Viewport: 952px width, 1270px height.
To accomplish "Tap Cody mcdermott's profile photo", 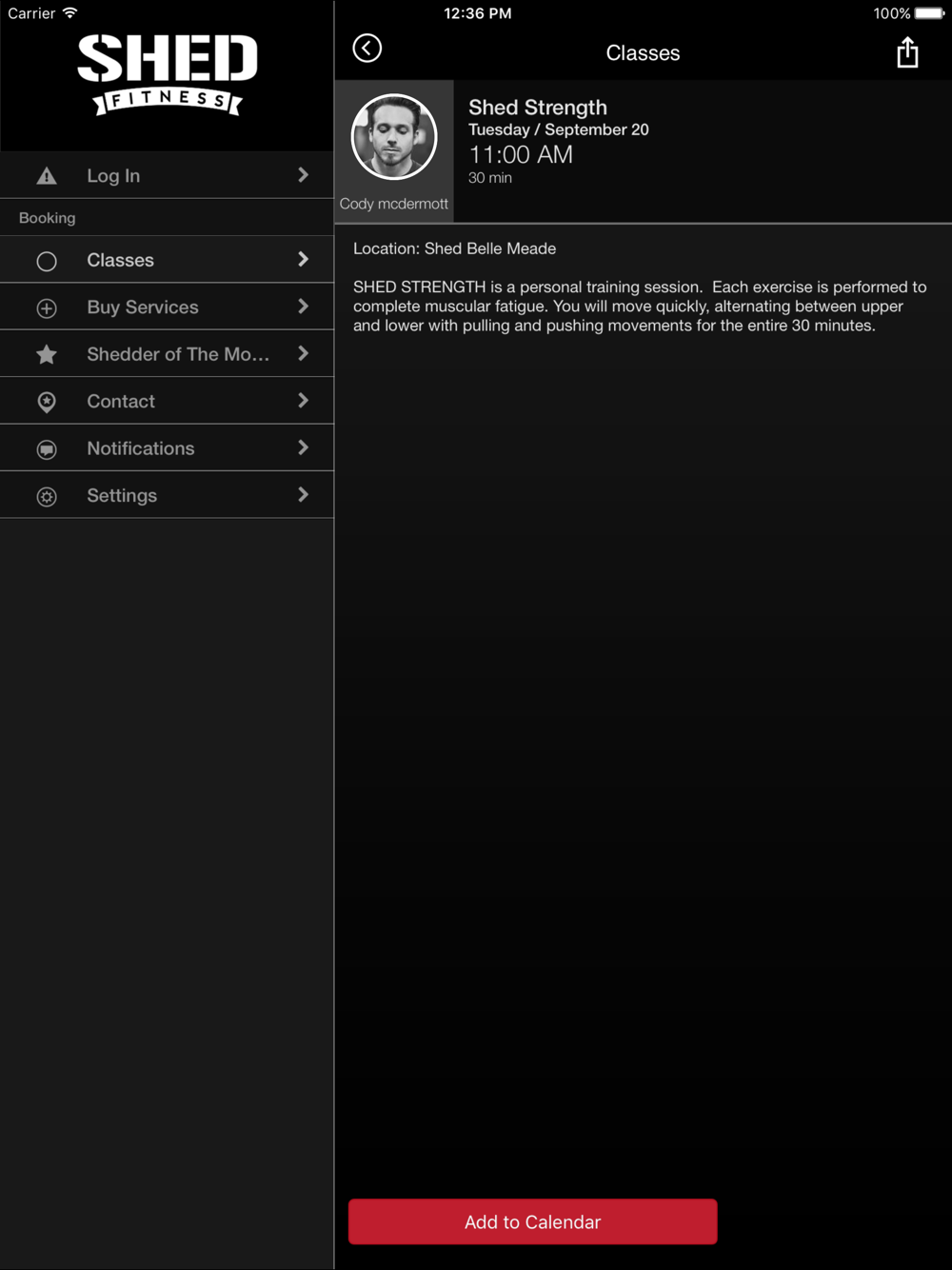I will 394,137.
